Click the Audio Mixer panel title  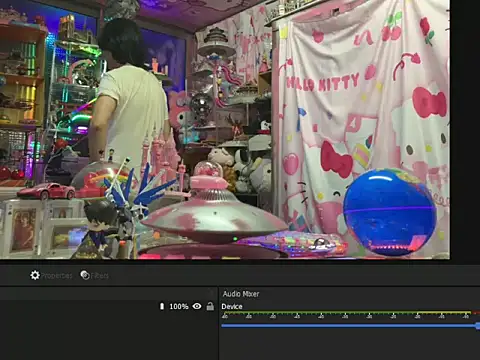(241, 294)
